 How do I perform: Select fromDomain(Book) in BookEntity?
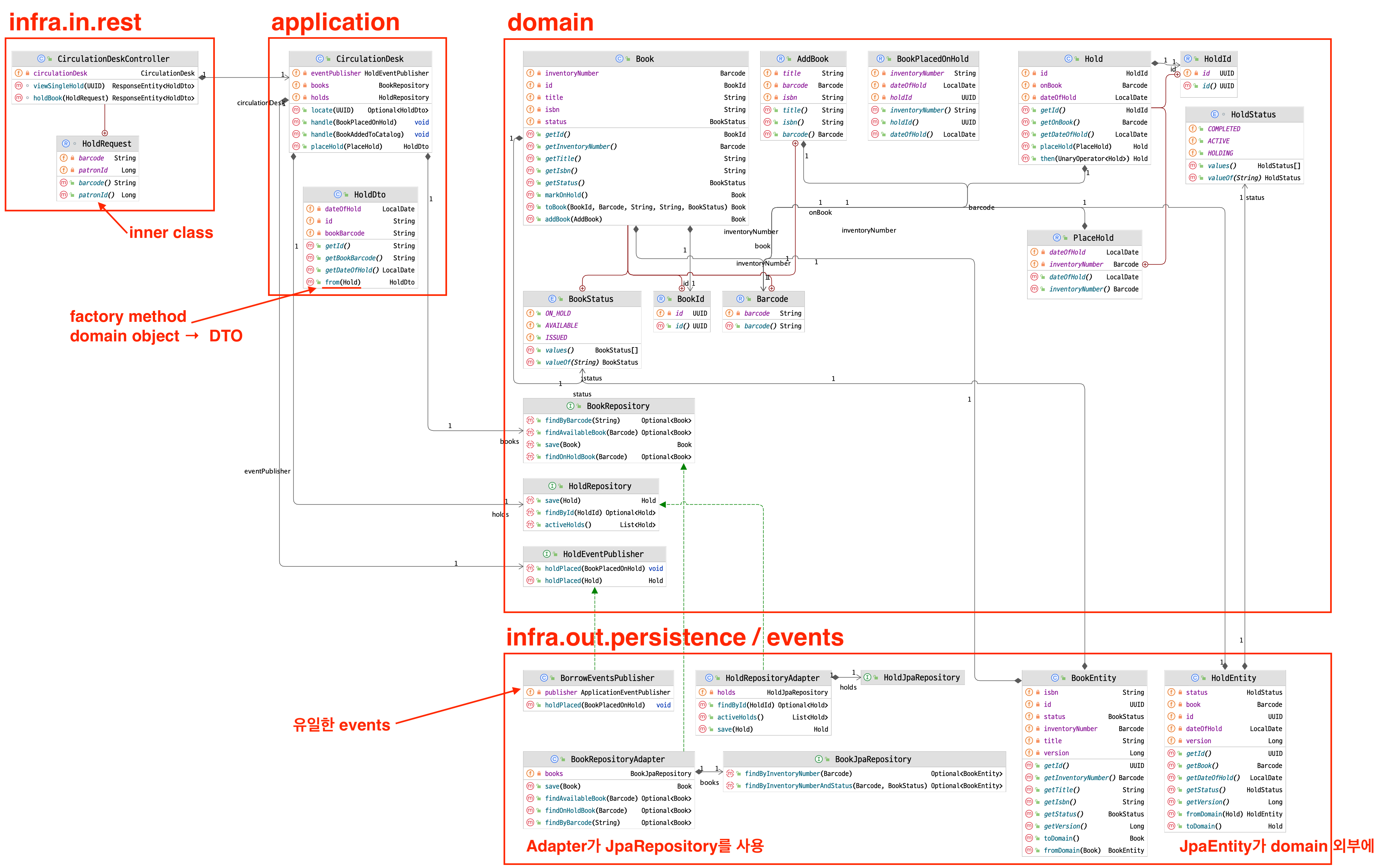[x=1084, y=851]
